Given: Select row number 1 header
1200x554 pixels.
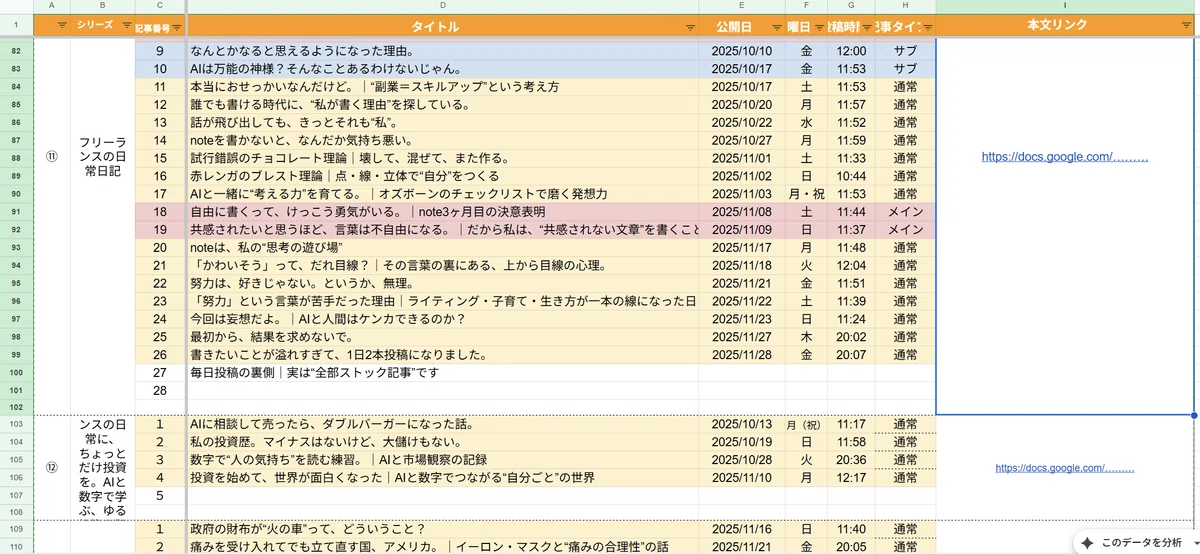Looking at the screenshot, I should point(16,27).
